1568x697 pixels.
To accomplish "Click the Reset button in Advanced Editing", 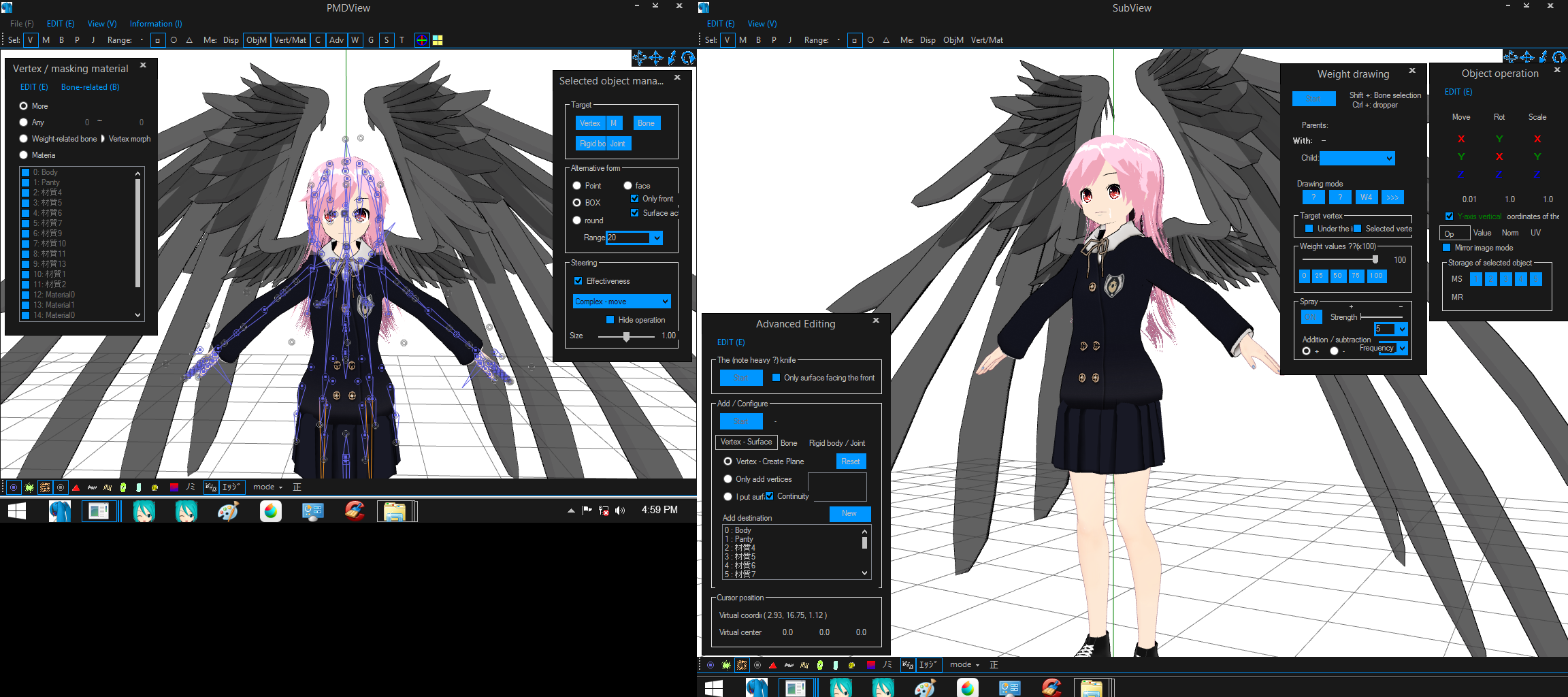I will click(x=850, y=461).
